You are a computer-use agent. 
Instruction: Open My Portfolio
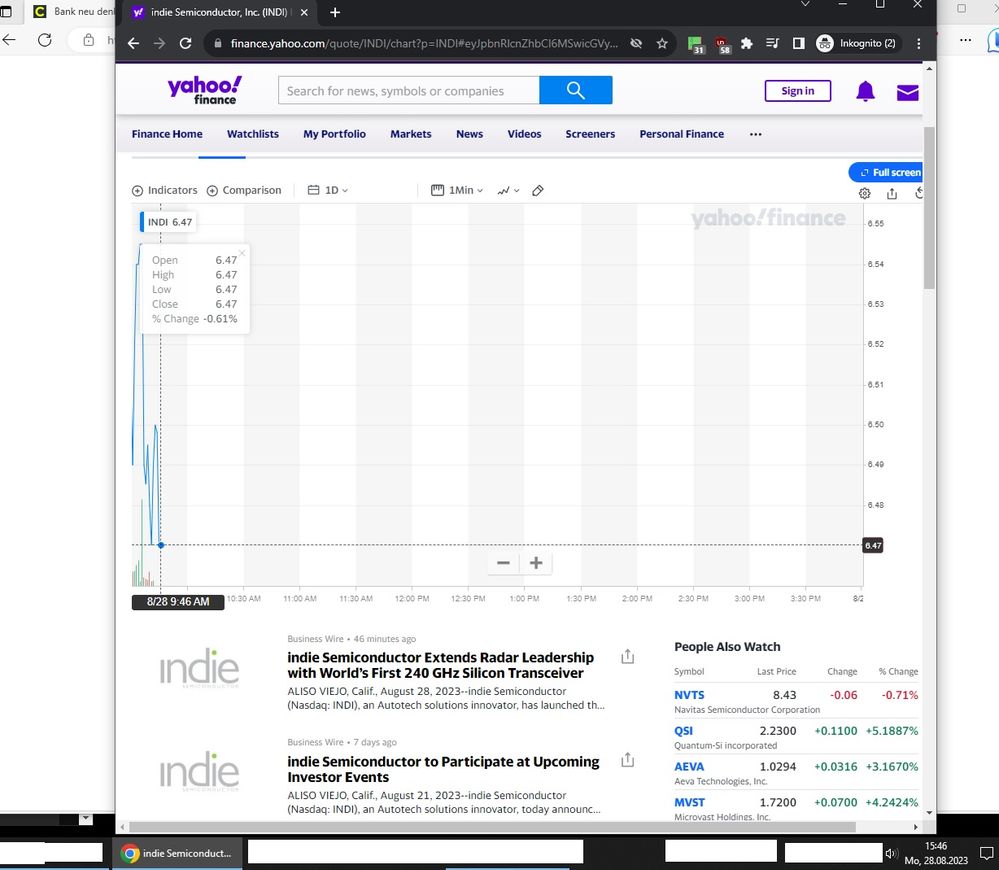[334, 134]
